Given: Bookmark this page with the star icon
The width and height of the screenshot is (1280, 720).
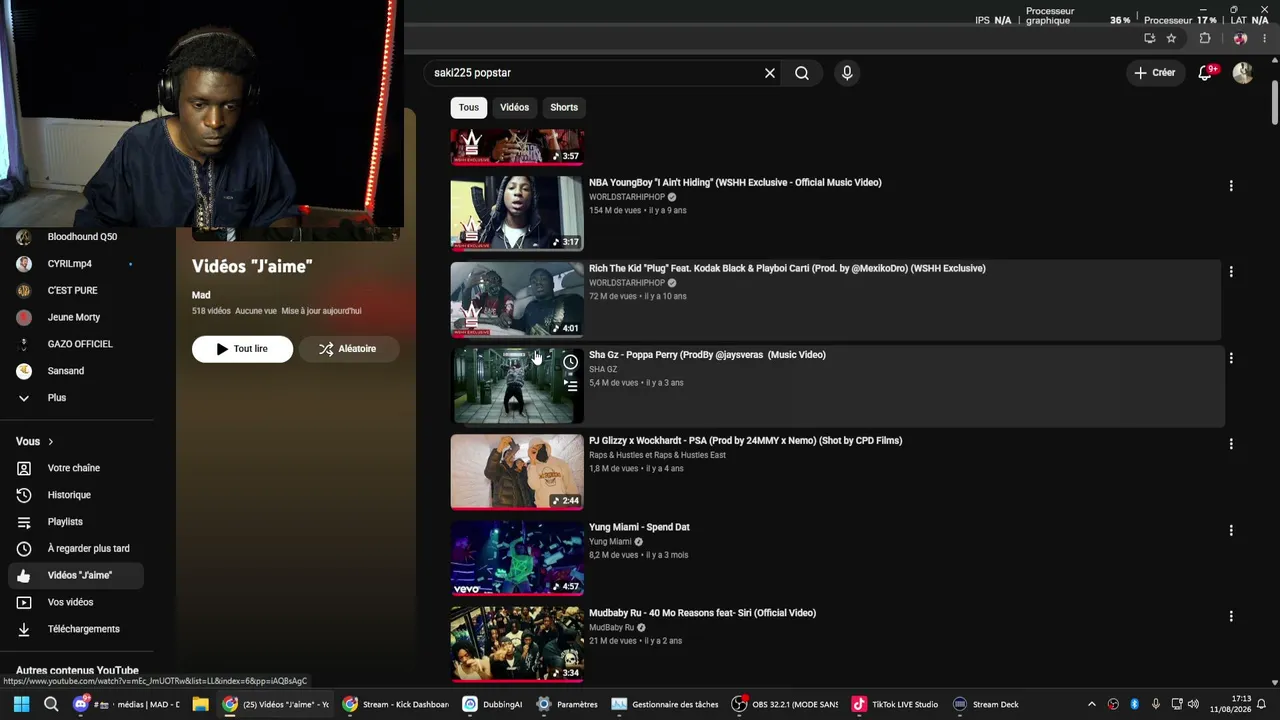Looking at the screenshot, I should (1171, 39).
